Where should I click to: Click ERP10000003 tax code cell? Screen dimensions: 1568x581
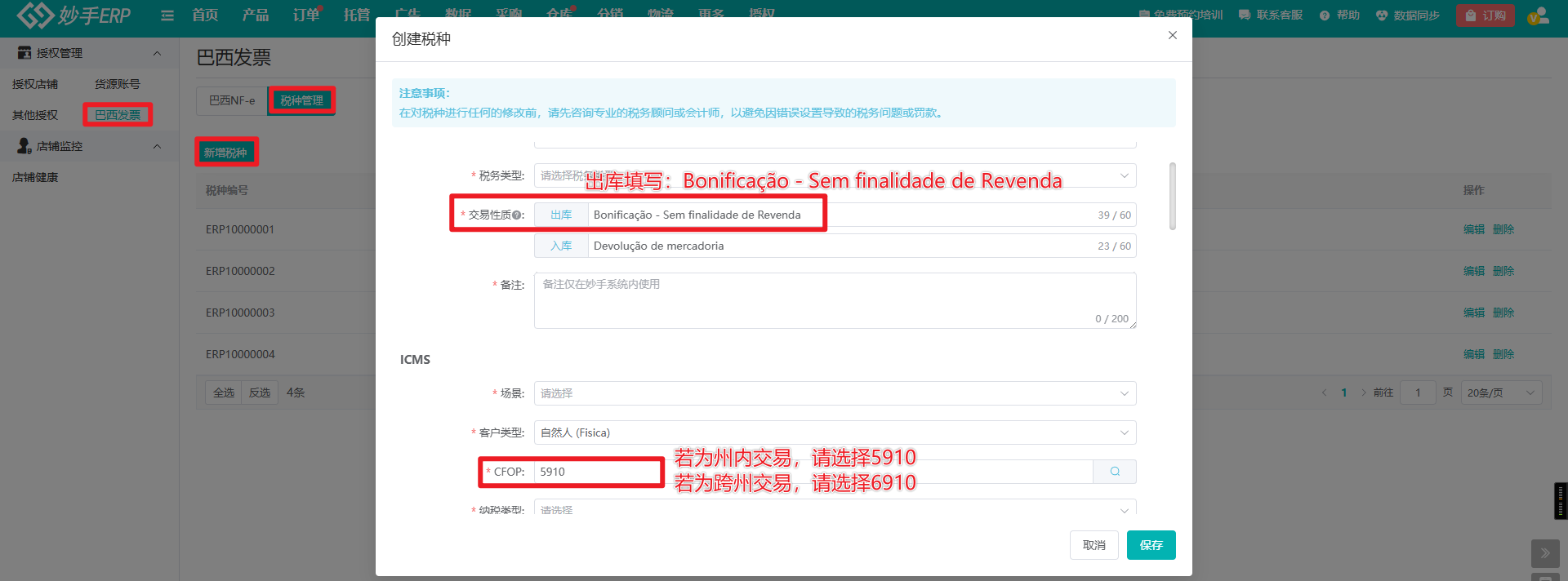240,313
